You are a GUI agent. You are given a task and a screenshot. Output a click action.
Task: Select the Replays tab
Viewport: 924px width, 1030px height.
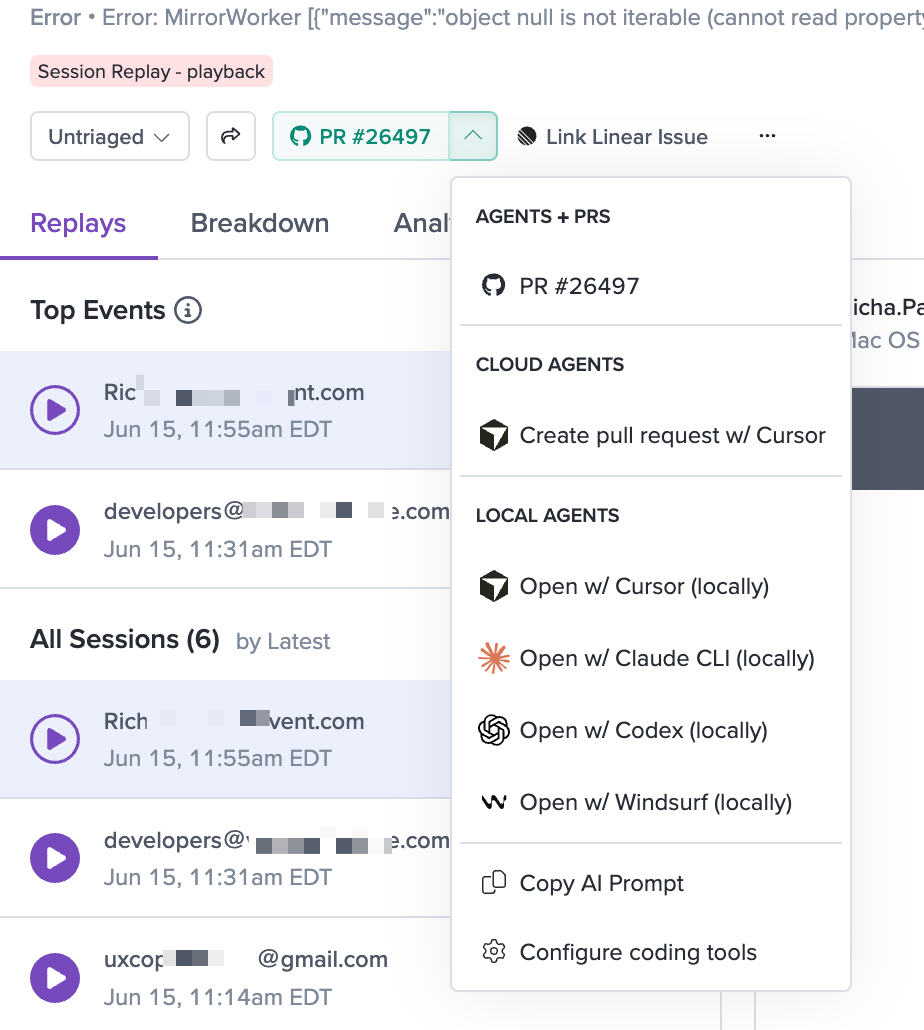click(x=78, y=223)
